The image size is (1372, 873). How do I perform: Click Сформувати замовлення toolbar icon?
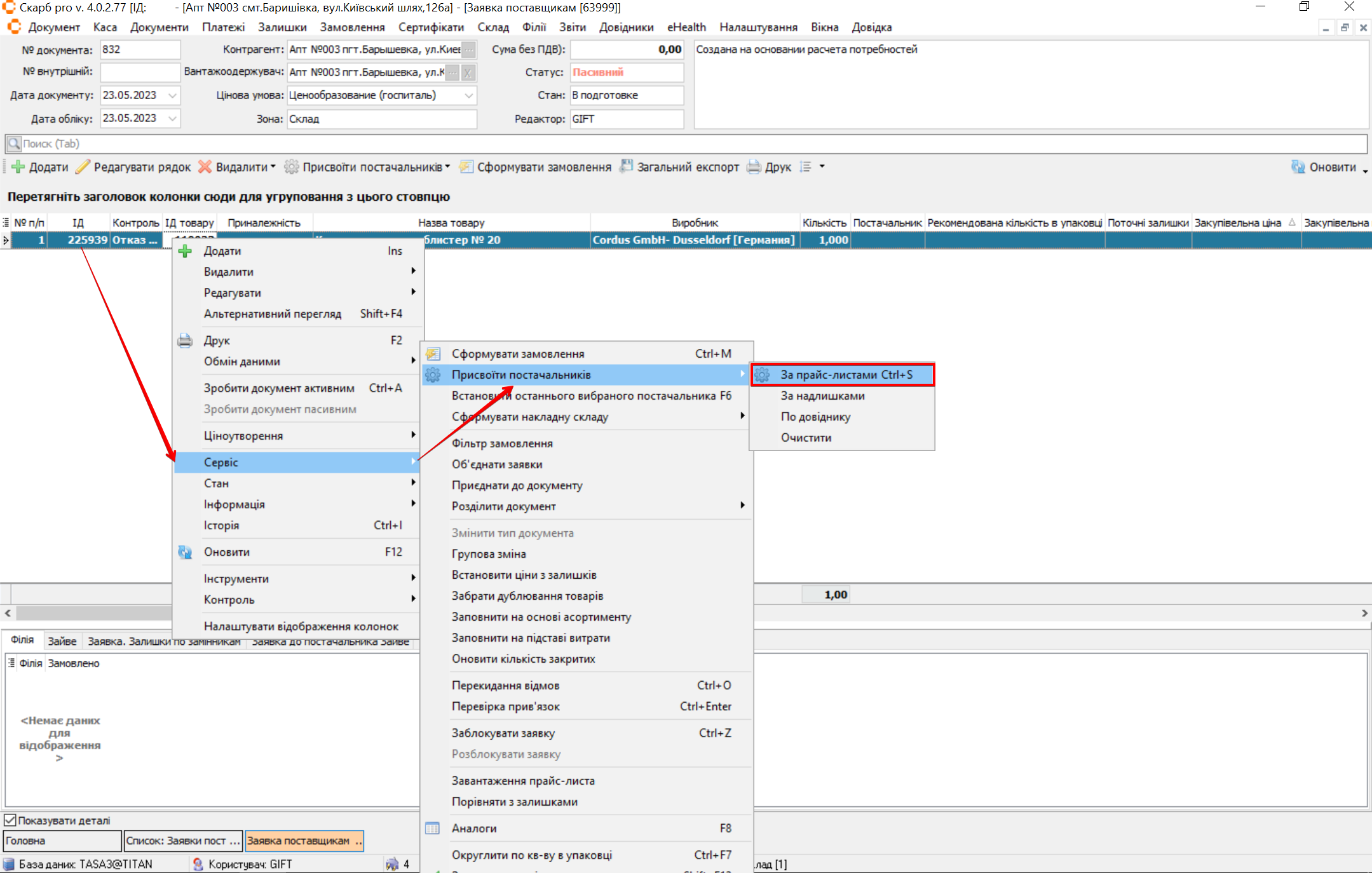466,167
